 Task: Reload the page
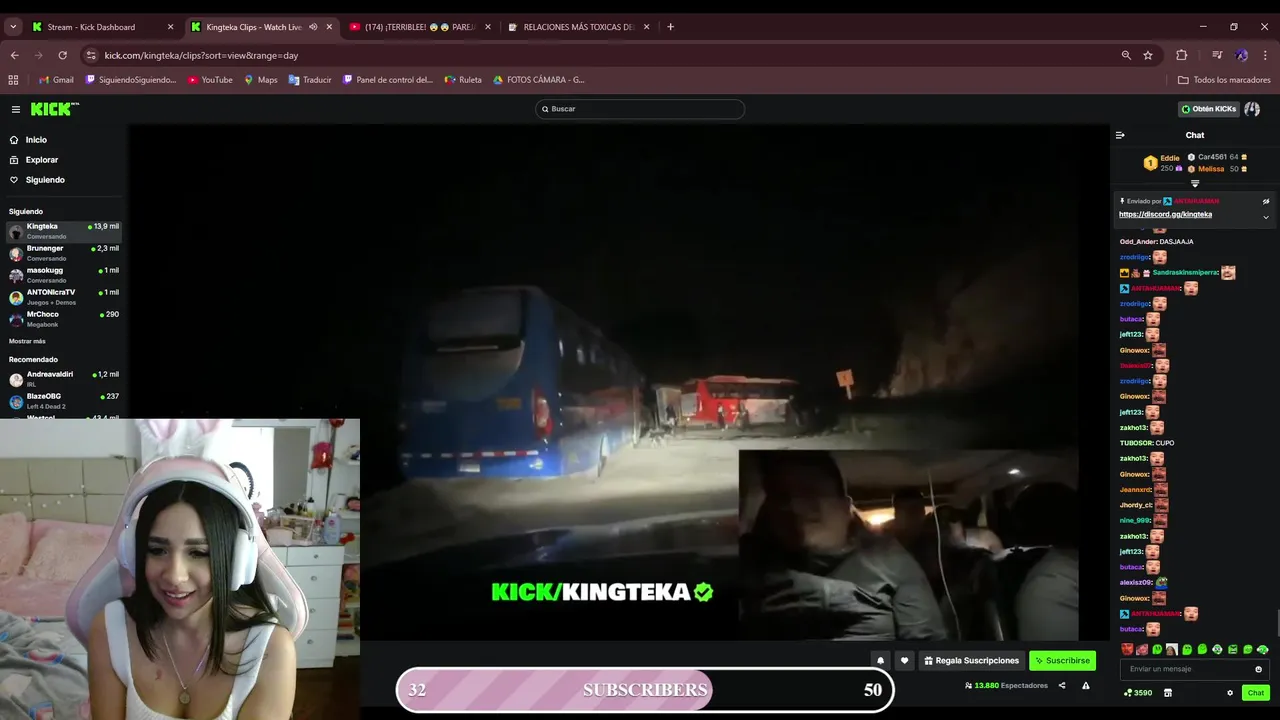click(x=62, y=55)
